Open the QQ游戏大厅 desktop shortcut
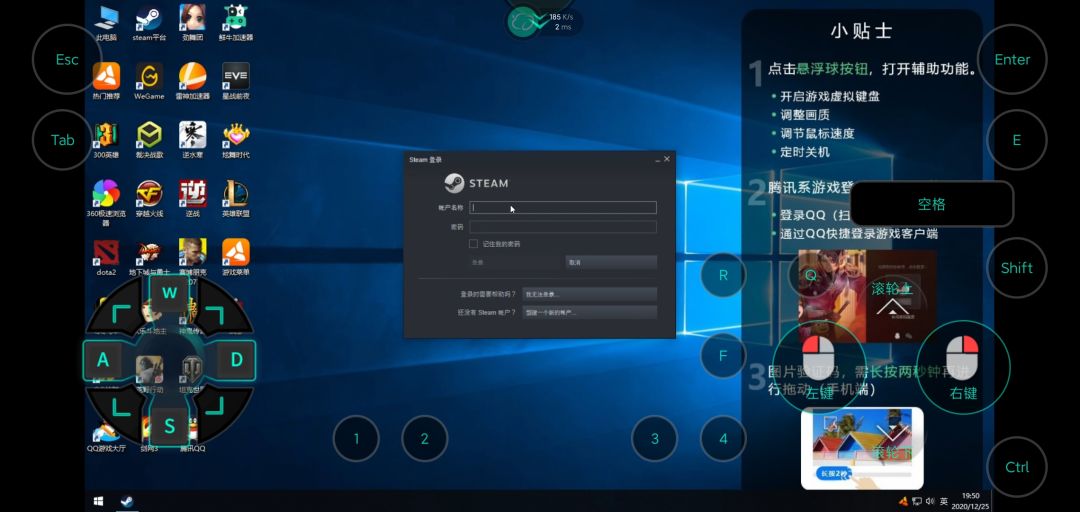Image resolution: width=1080 pixels, height=512 pixels. coord(106,435)
